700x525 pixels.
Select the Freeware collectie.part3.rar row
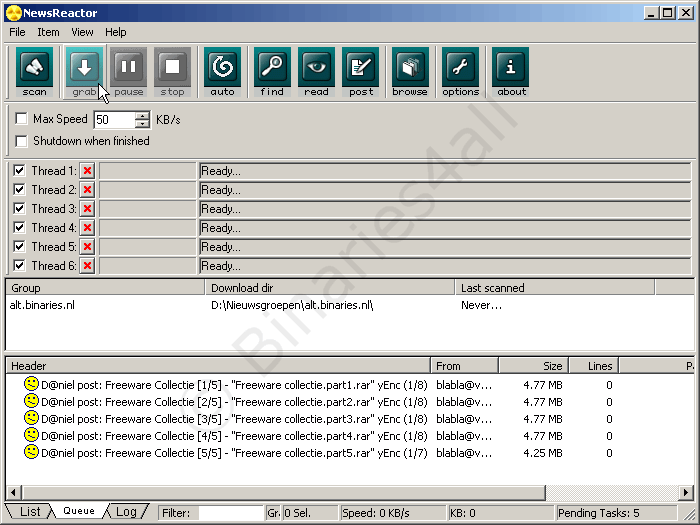pyautogui.click(x=350, y=419)
